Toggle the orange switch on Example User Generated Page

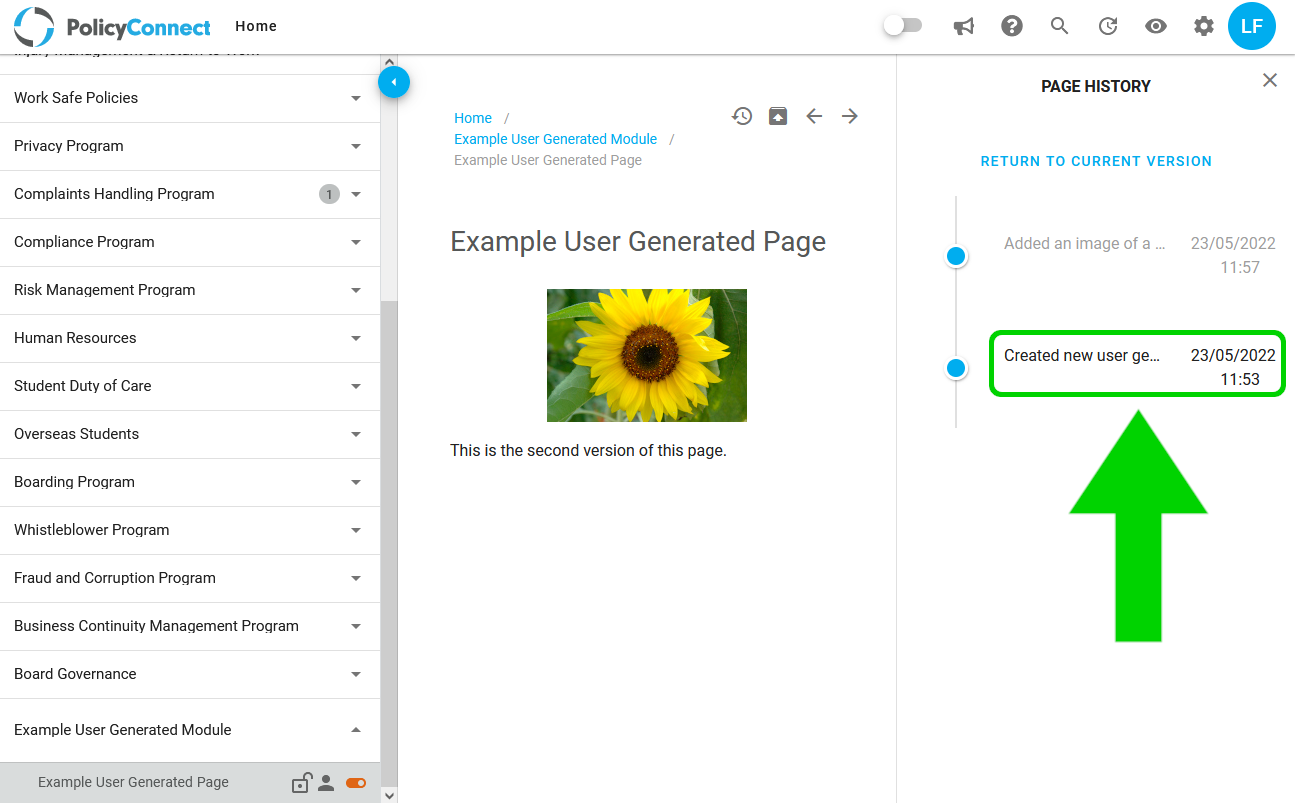pos(356,783)
